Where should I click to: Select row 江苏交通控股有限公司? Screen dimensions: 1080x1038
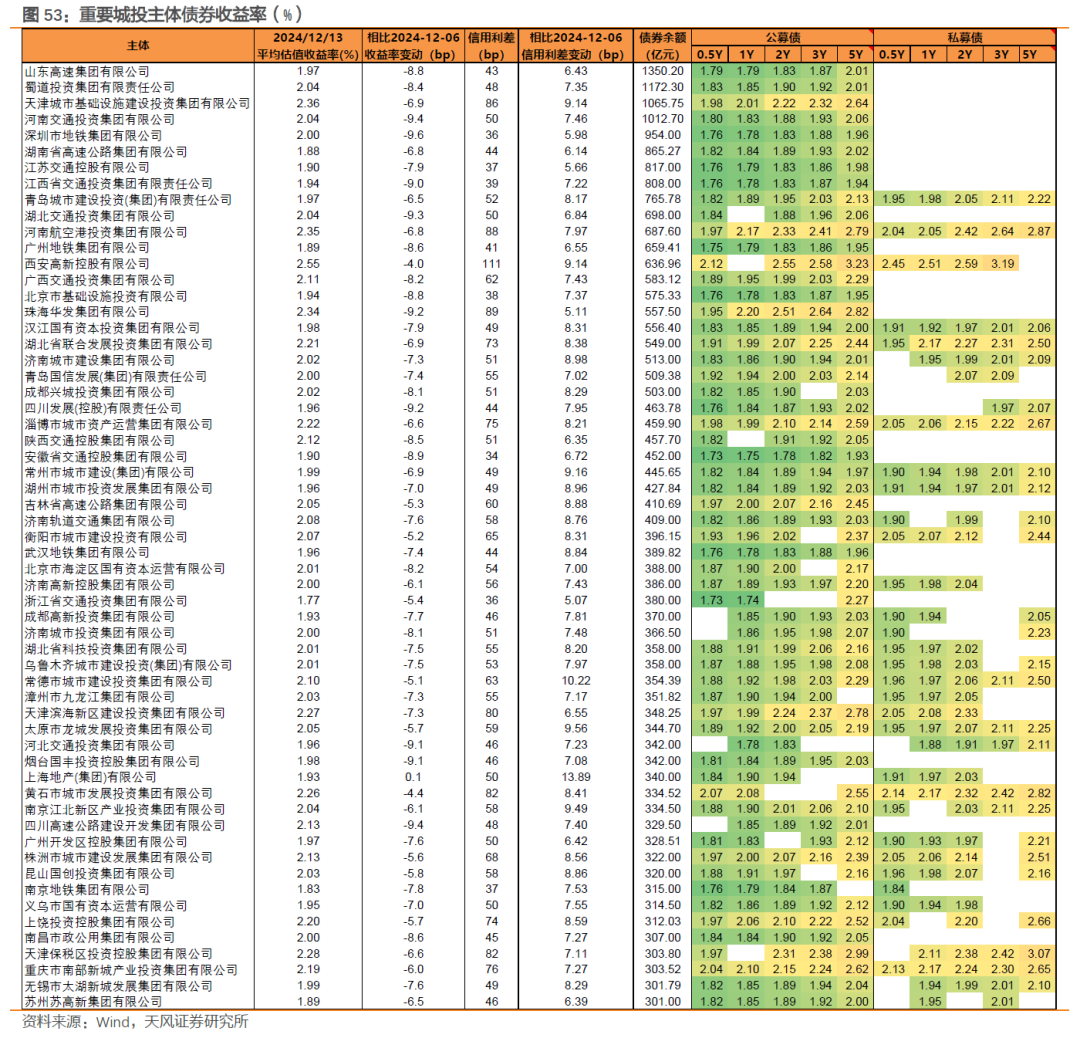click(x=539, y=167)
